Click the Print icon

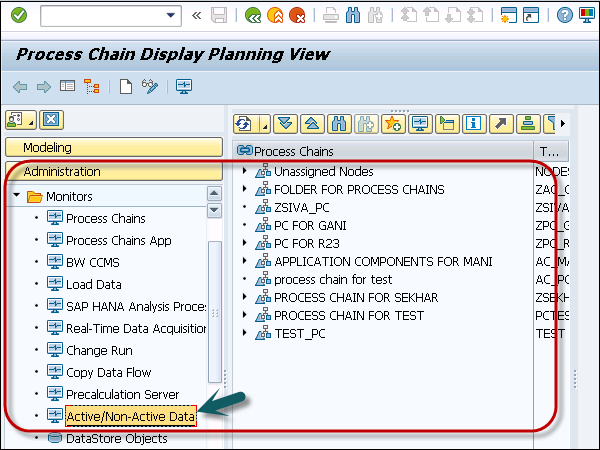331,16
